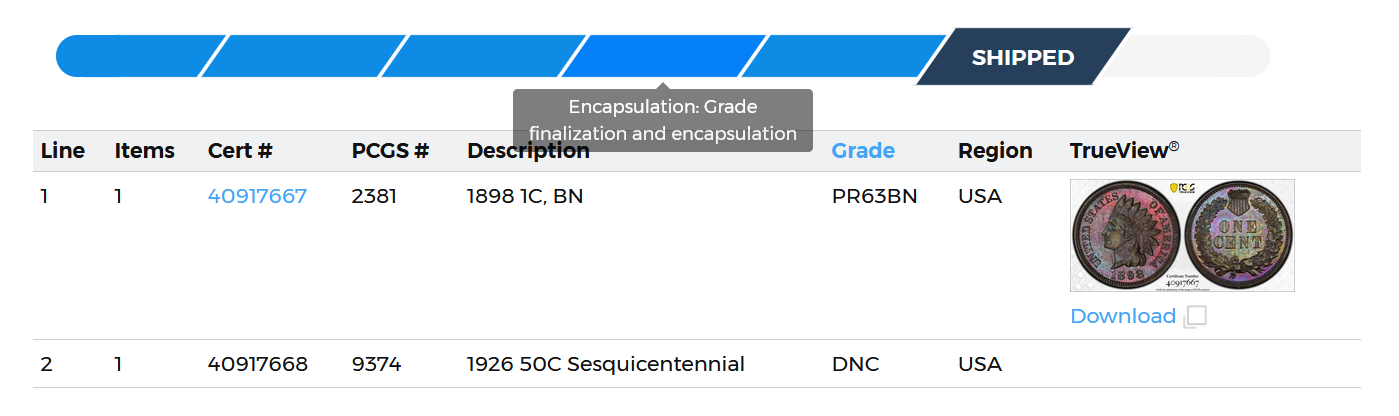Viewport: 1399px width, 416px height.
Task: Click the copy icon beside Download
Action: pos(1195,317)
